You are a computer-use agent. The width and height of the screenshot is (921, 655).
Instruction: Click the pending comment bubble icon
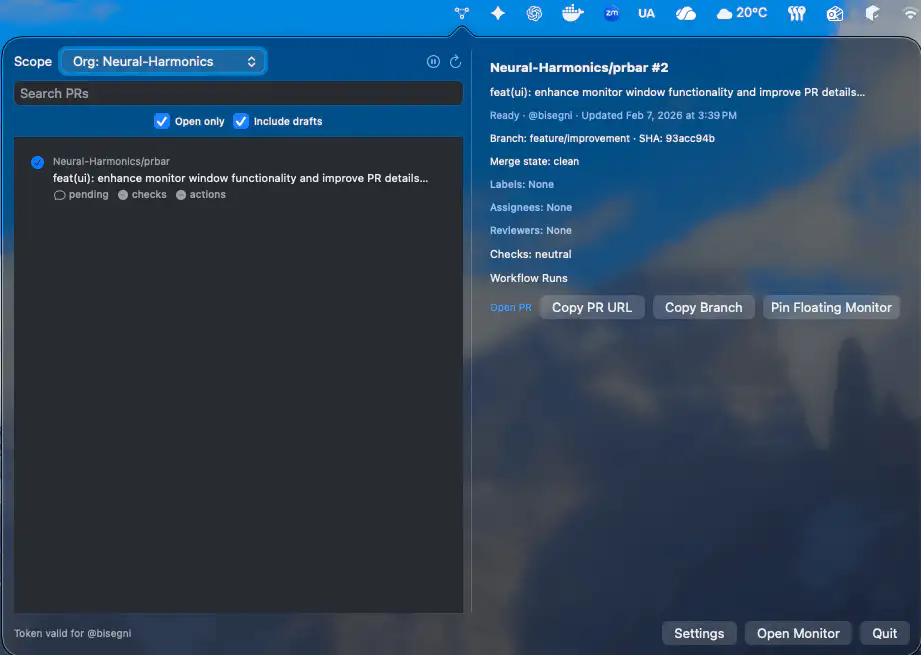(59, 195)
